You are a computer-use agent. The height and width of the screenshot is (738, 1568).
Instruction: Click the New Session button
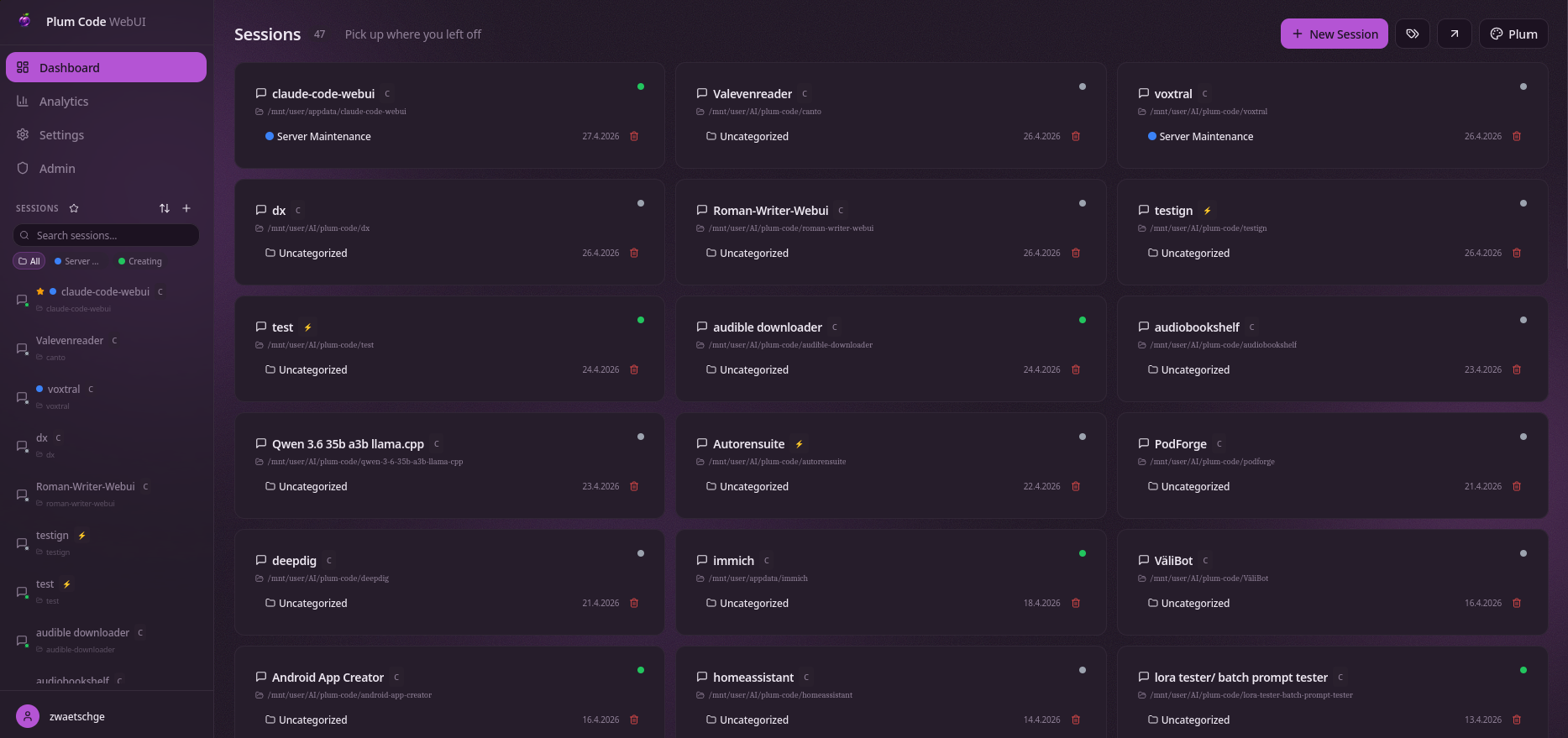coord(1335,34)
